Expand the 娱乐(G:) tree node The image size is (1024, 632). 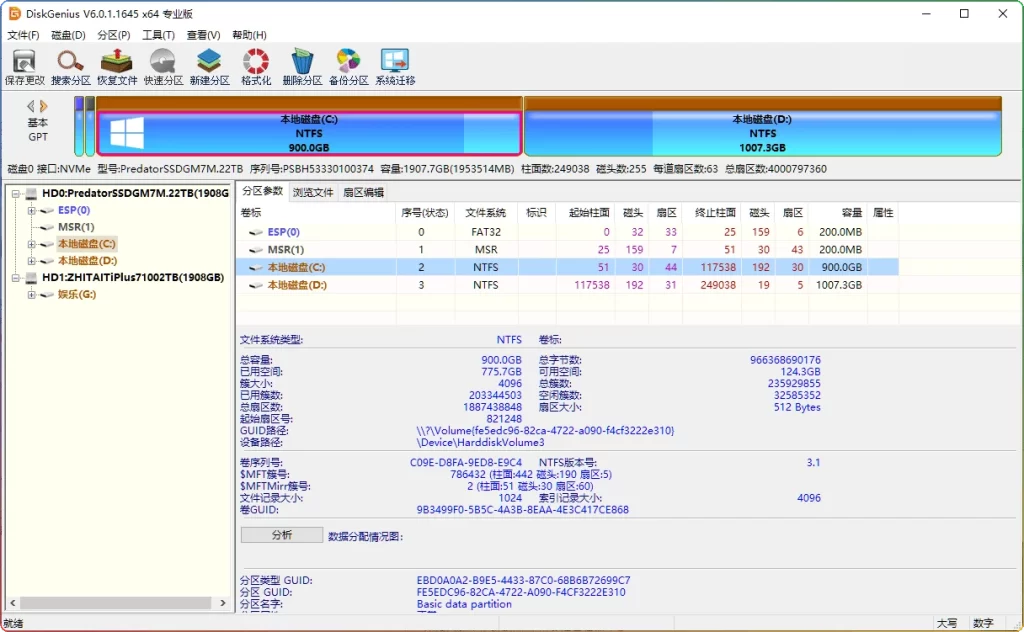(x=32, y=295)
